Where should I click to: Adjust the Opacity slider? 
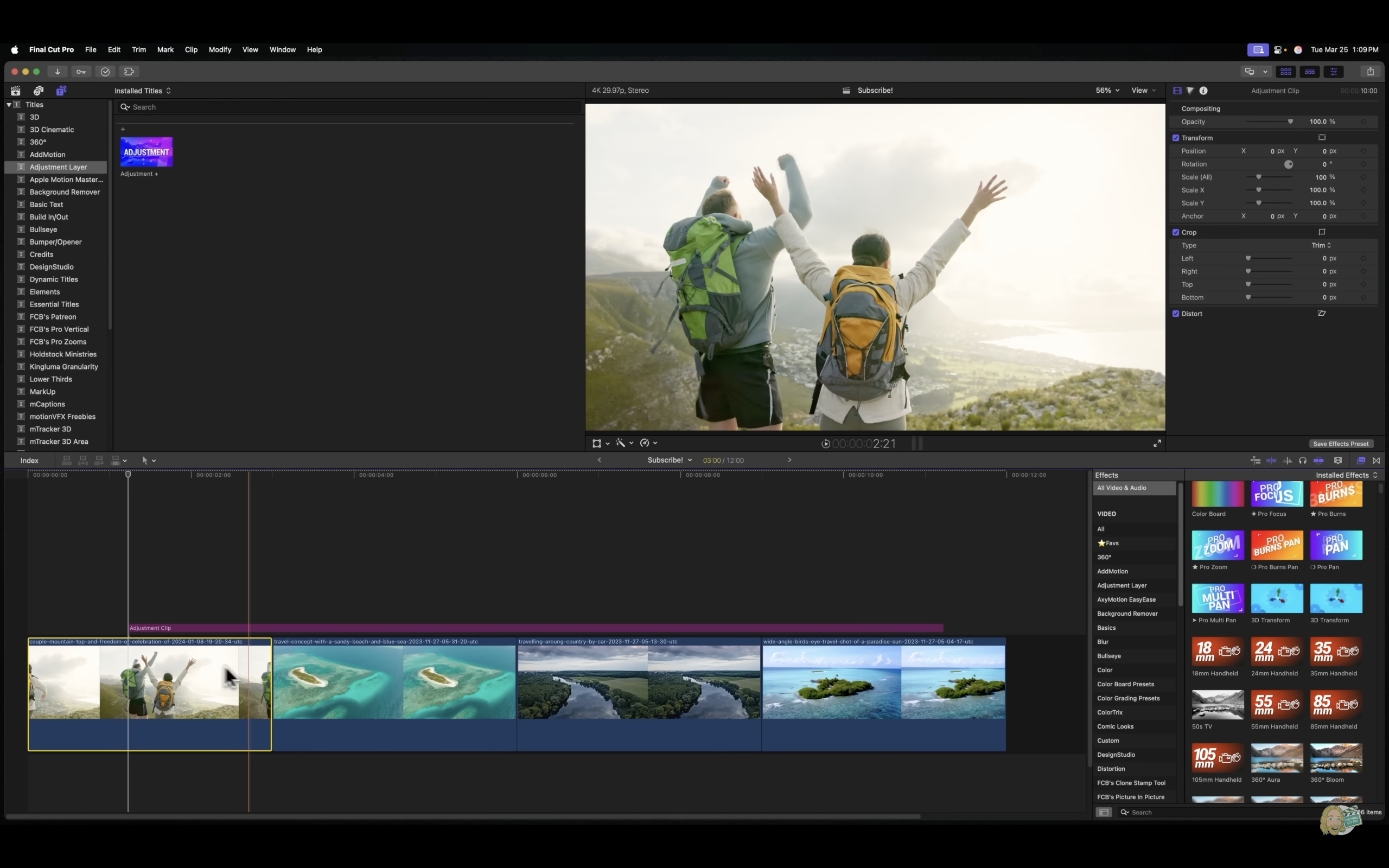click(x=1270, y=122)
